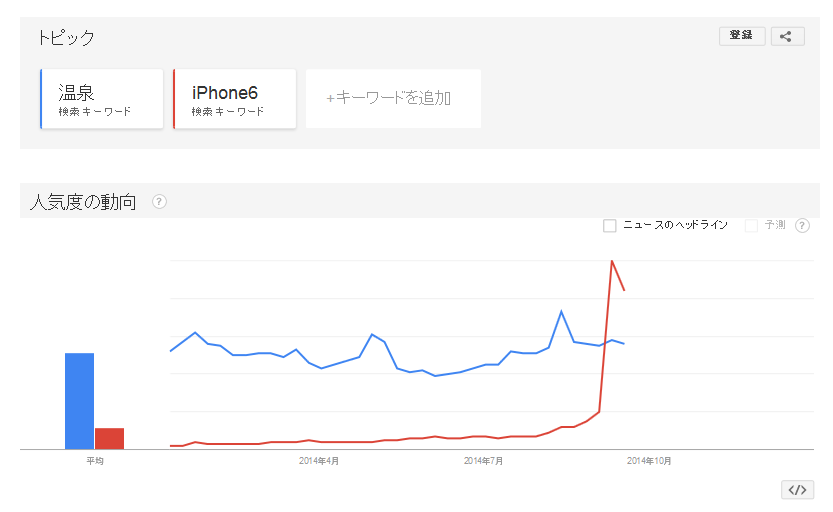Select the iPhone6 keyword card
Screen dimensions: 833x512
234,99
